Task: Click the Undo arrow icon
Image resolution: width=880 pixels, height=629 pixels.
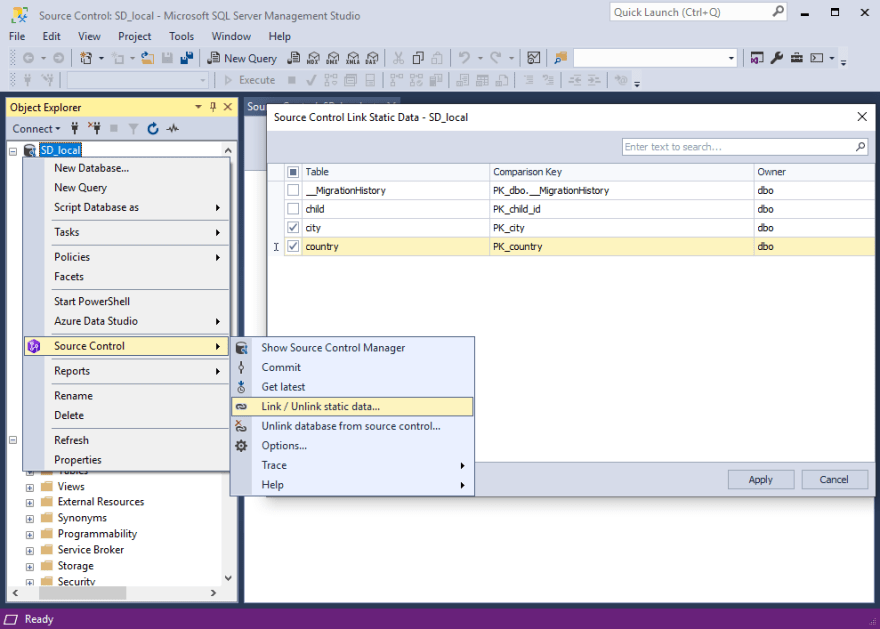Action: click(x=464, y=58)
